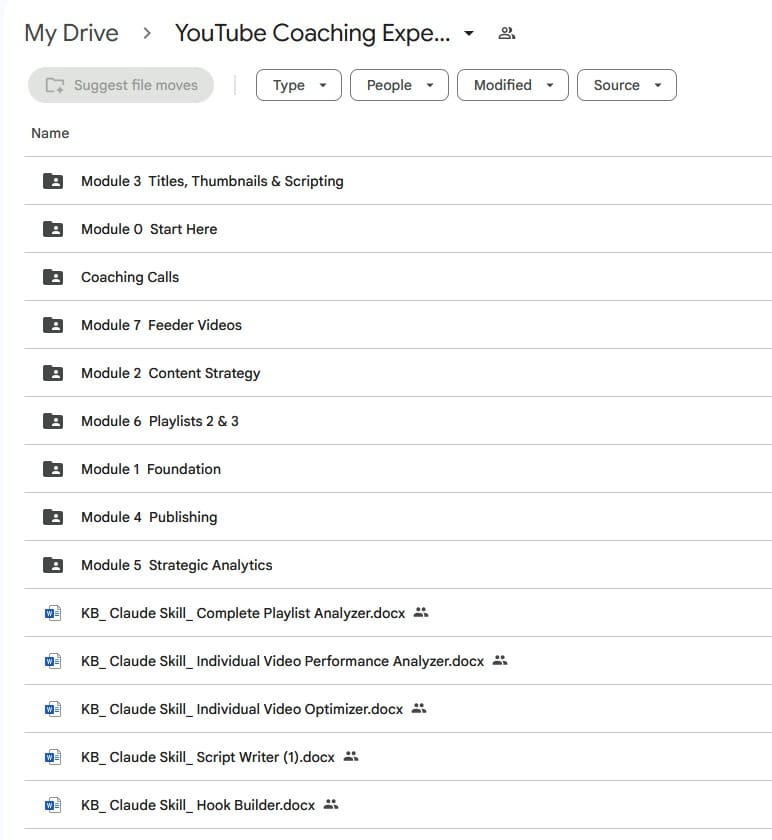Click the Module 7 Feeder Videos folder icon
Screen dimensions: 772x840
click(x=53, y=325)
